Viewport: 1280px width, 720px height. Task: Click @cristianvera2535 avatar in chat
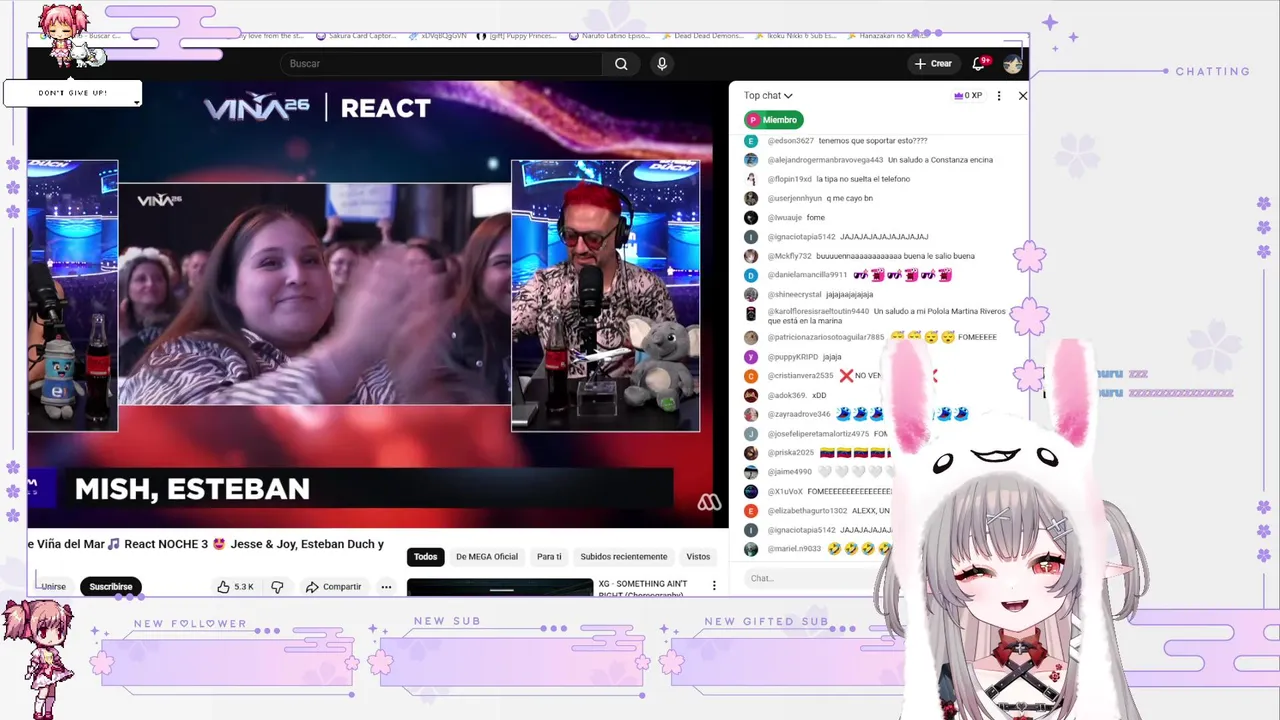751,376
